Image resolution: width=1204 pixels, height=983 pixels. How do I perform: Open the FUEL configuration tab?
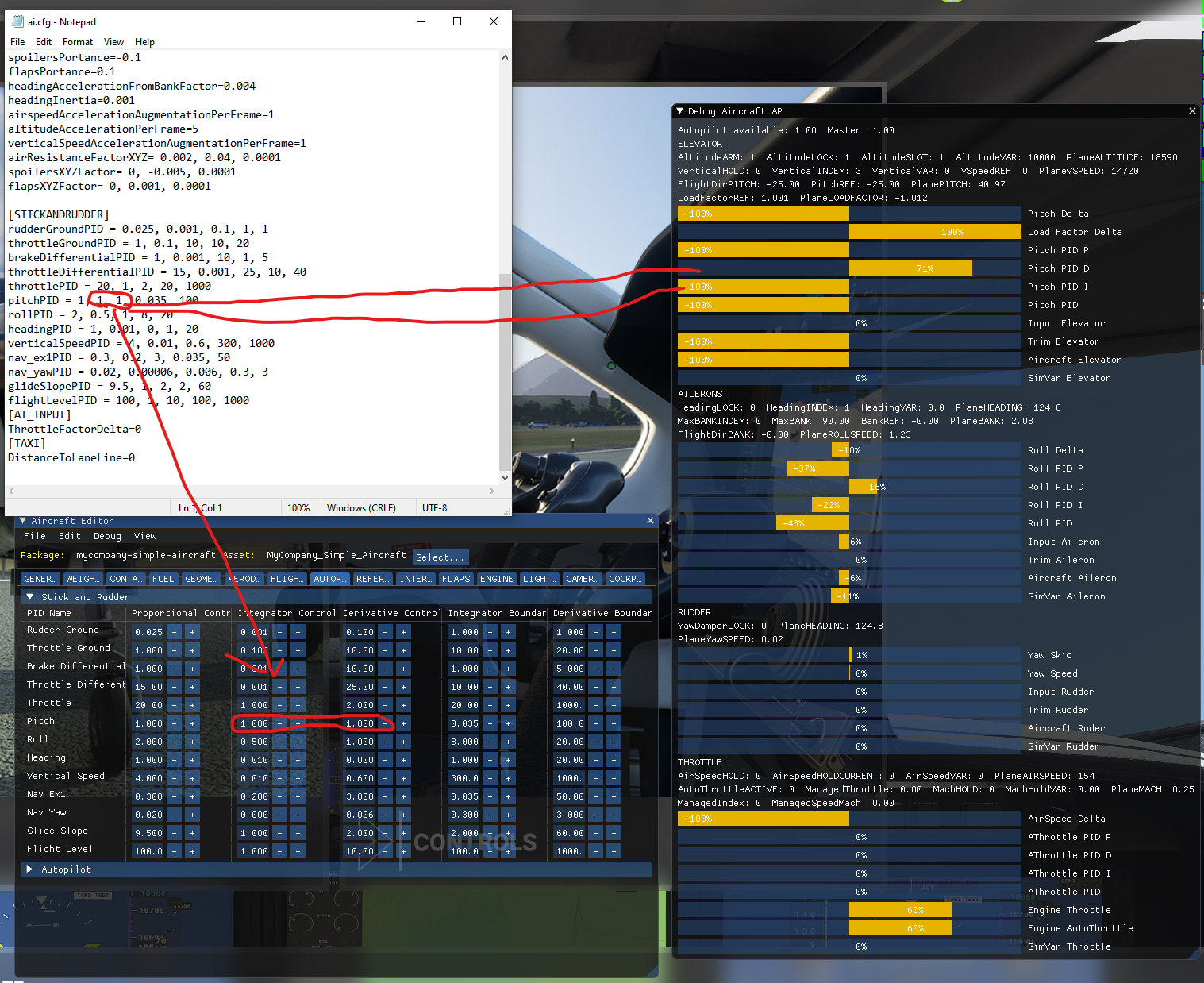(x=163, y=578)
